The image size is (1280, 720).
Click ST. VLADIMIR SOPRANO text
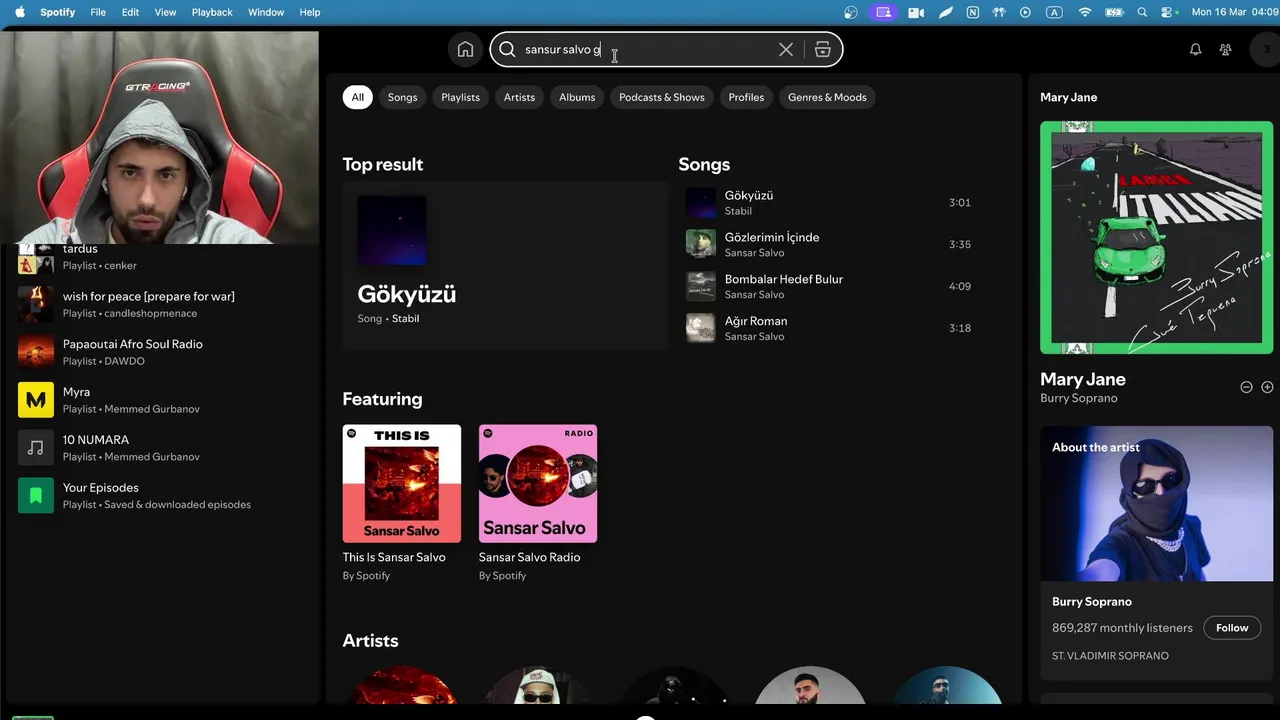1110,656
